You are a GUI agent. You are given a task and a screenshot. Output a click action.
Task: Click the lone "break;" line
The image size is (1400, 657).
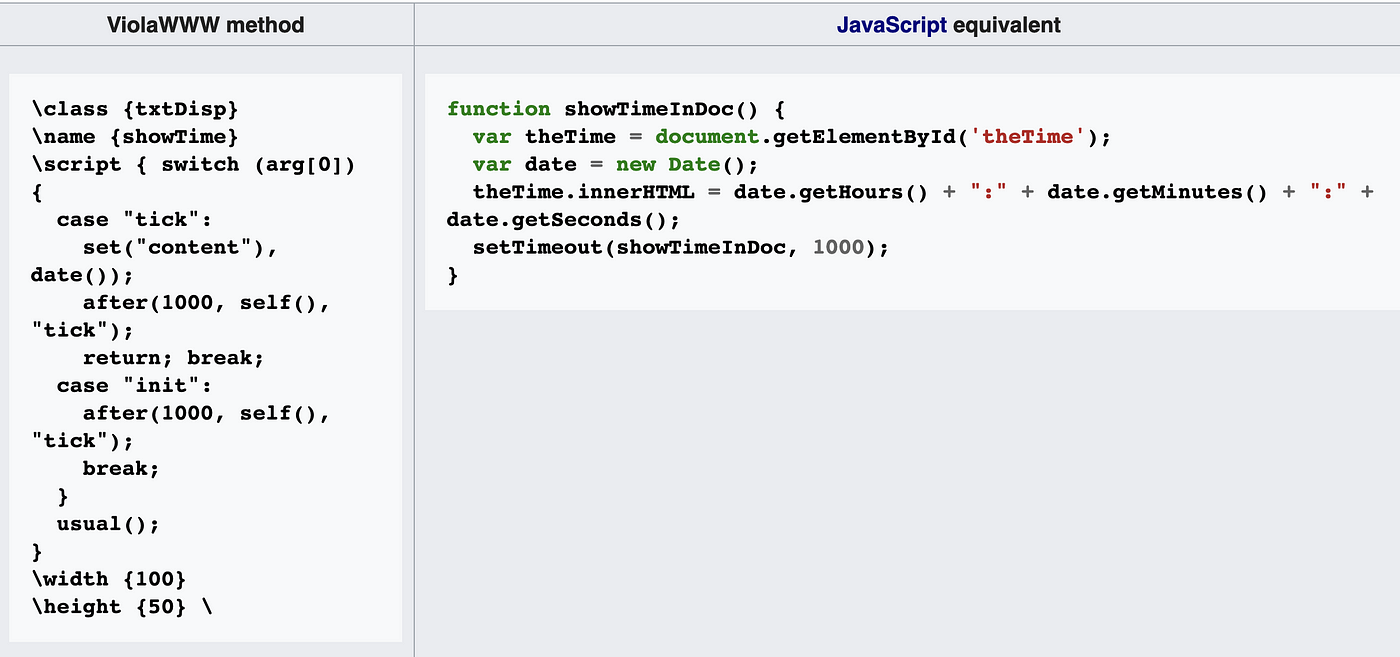pos(122,468)
